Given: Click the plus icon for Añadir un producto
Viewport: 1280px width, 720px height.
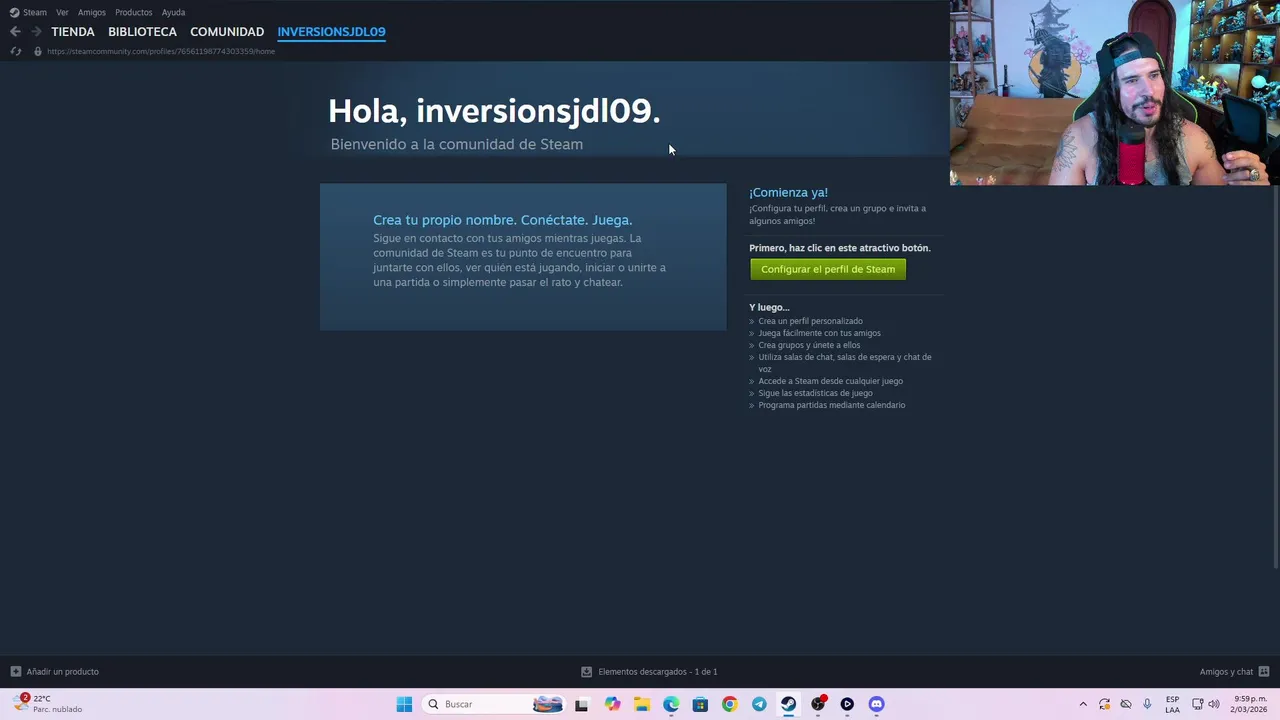Looking at the screenshot, I should [x=15, y=672].
